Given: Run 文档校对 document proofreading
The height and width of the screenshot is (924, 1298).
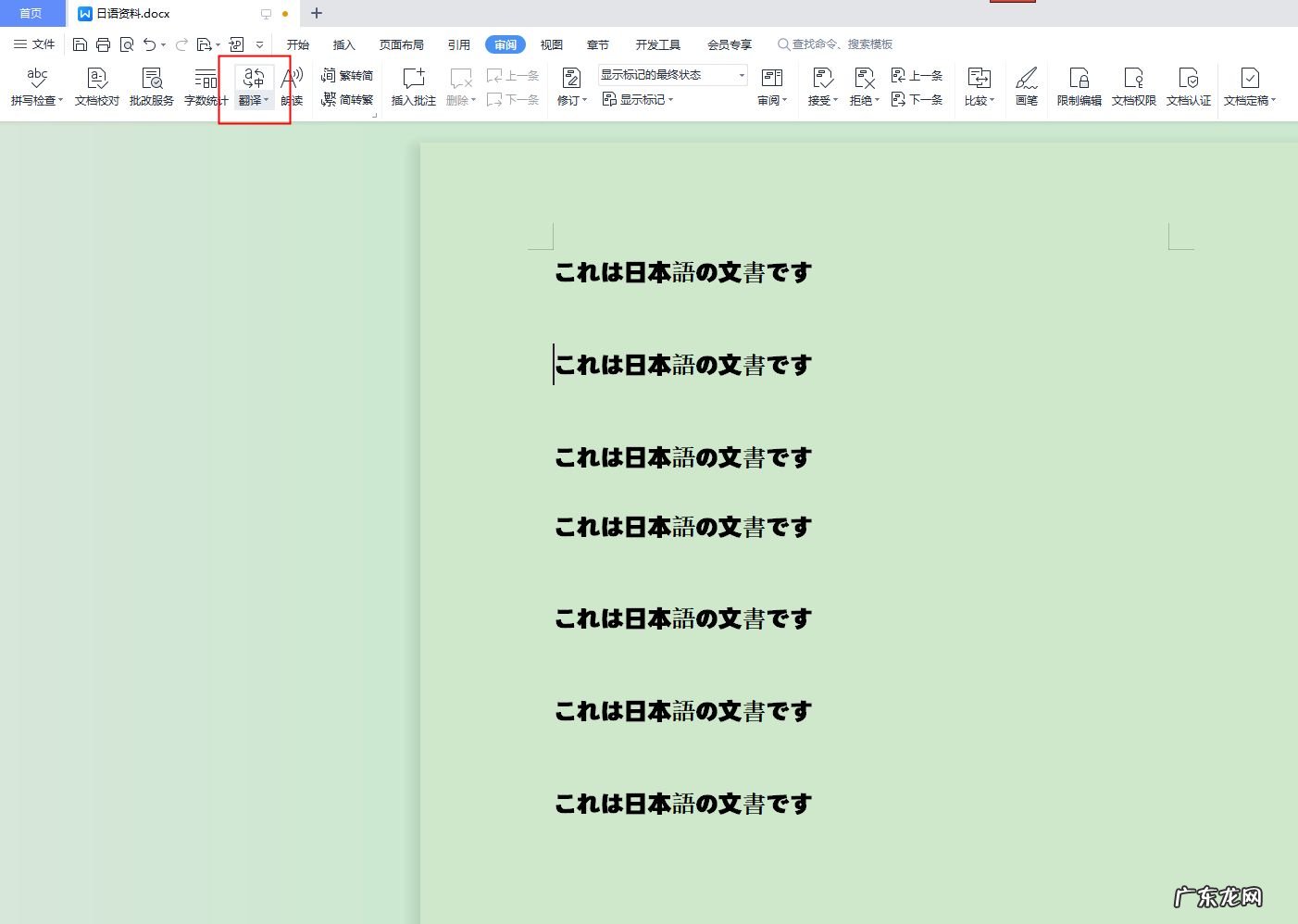Looking at the screenshot, I should (97, 86).
